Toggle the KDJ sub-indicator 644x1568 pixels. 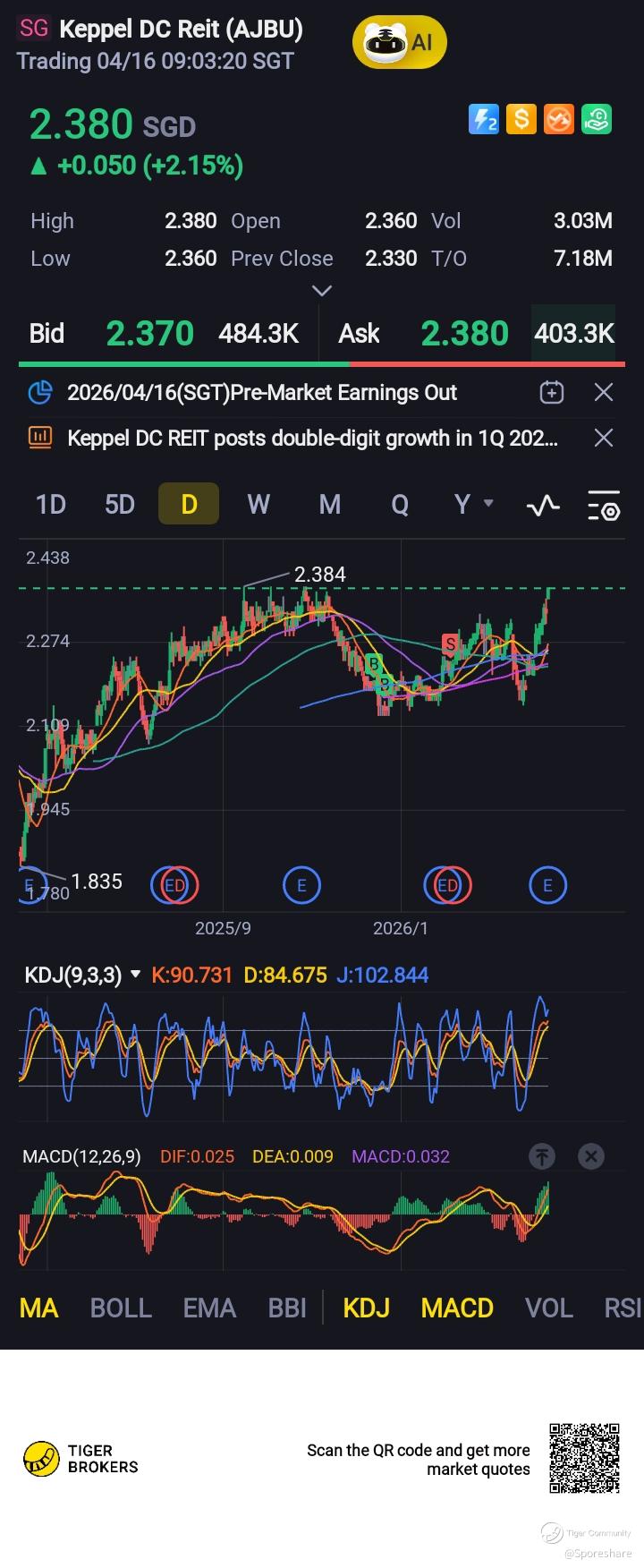[367, 1308]
